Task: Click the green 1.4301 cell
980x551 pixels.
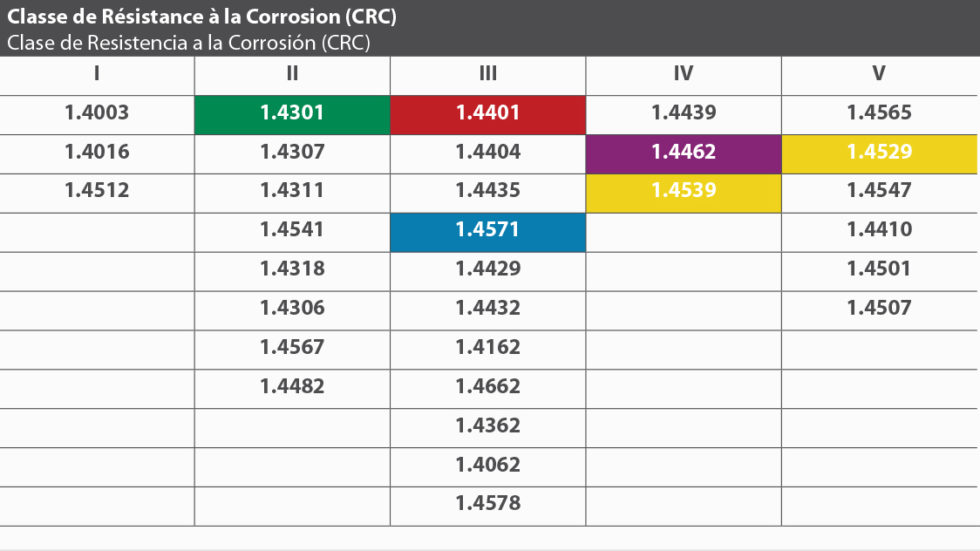Action: click(292, 114)
